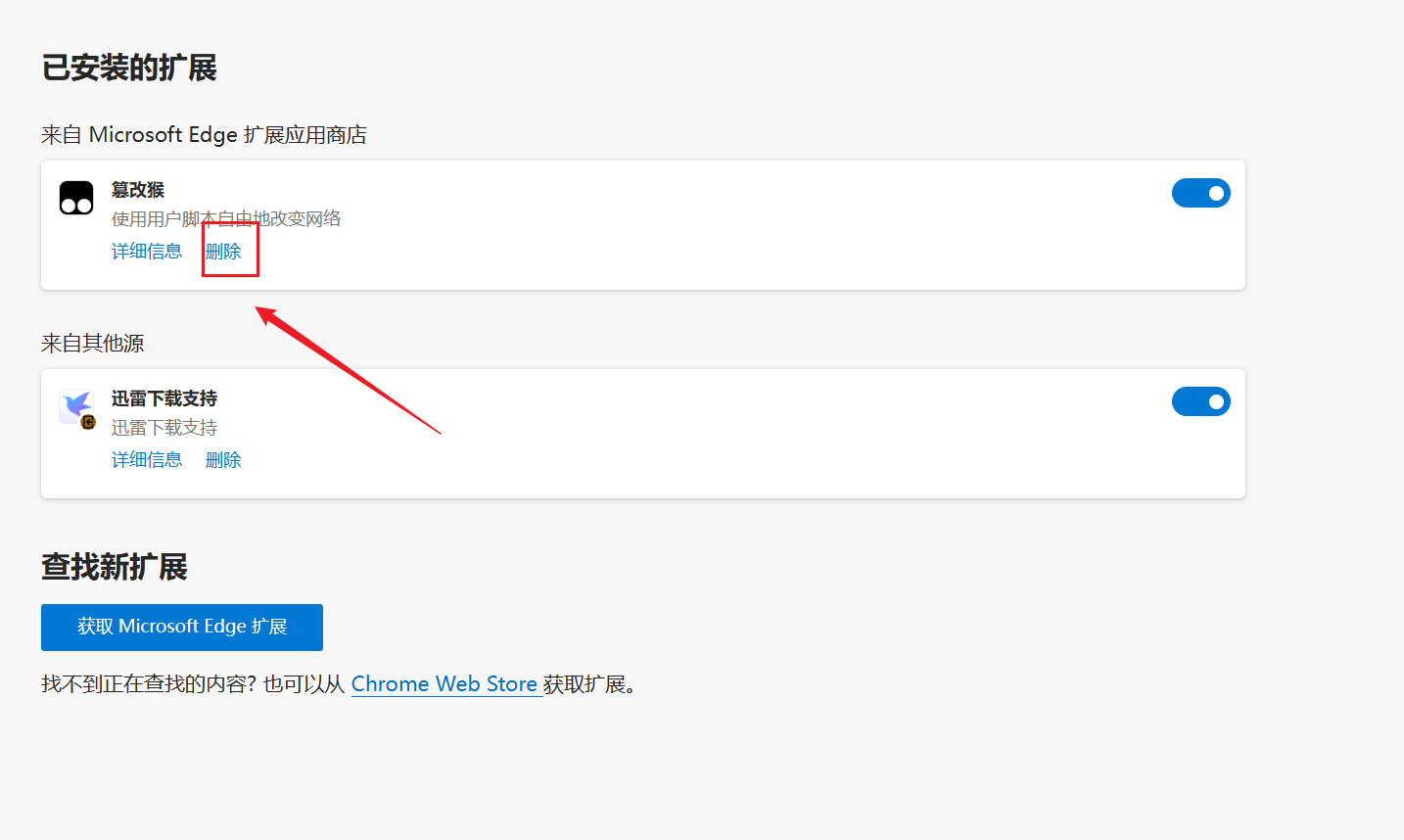Select the 篡改猴 extension name
Viewport: 1404px width, 840px height.
pyautogui.click(x=138, y=190)
